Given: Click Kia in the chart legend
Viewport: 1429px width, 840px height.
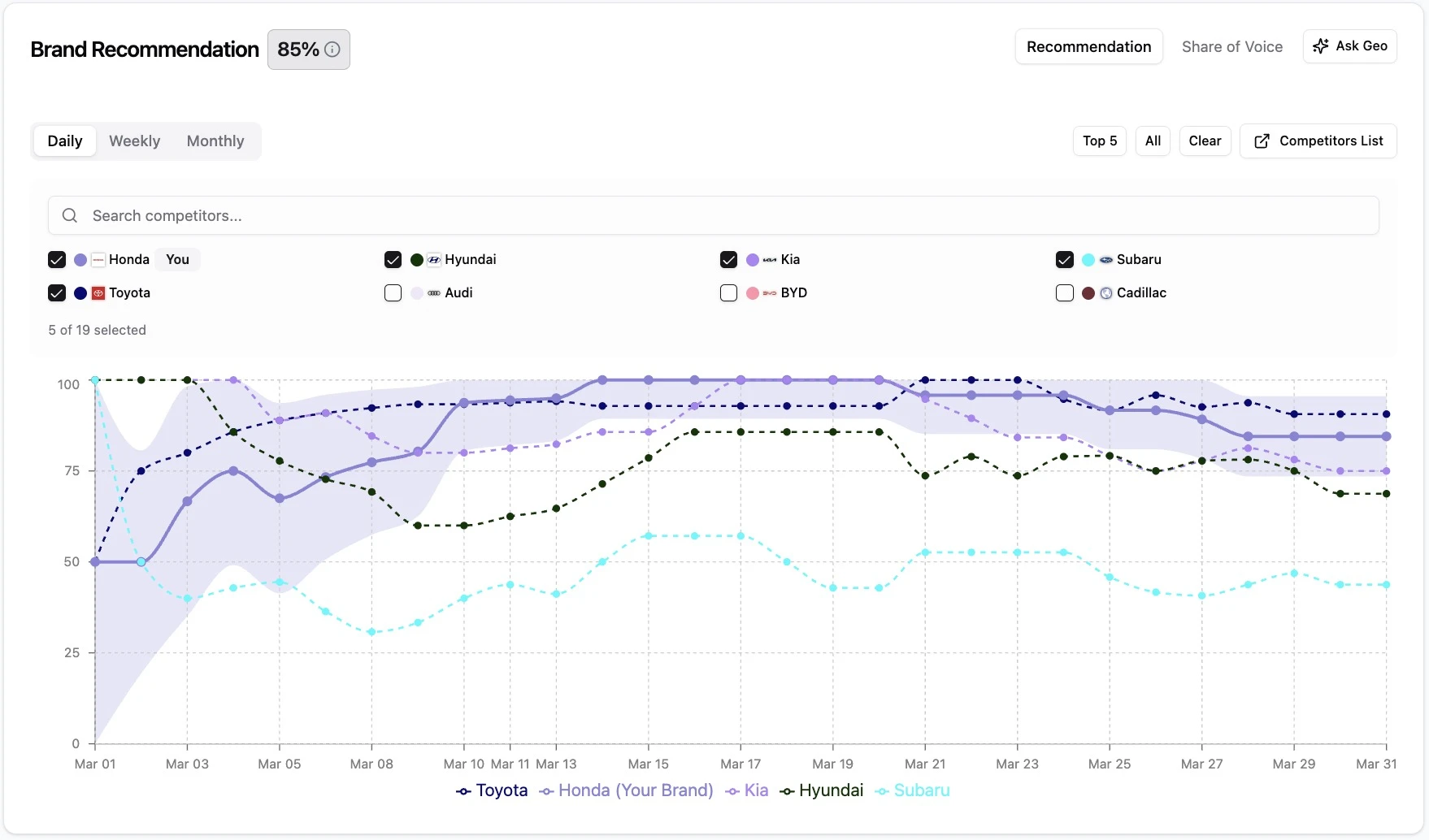Looking at the screenshot, I should 746,790.
